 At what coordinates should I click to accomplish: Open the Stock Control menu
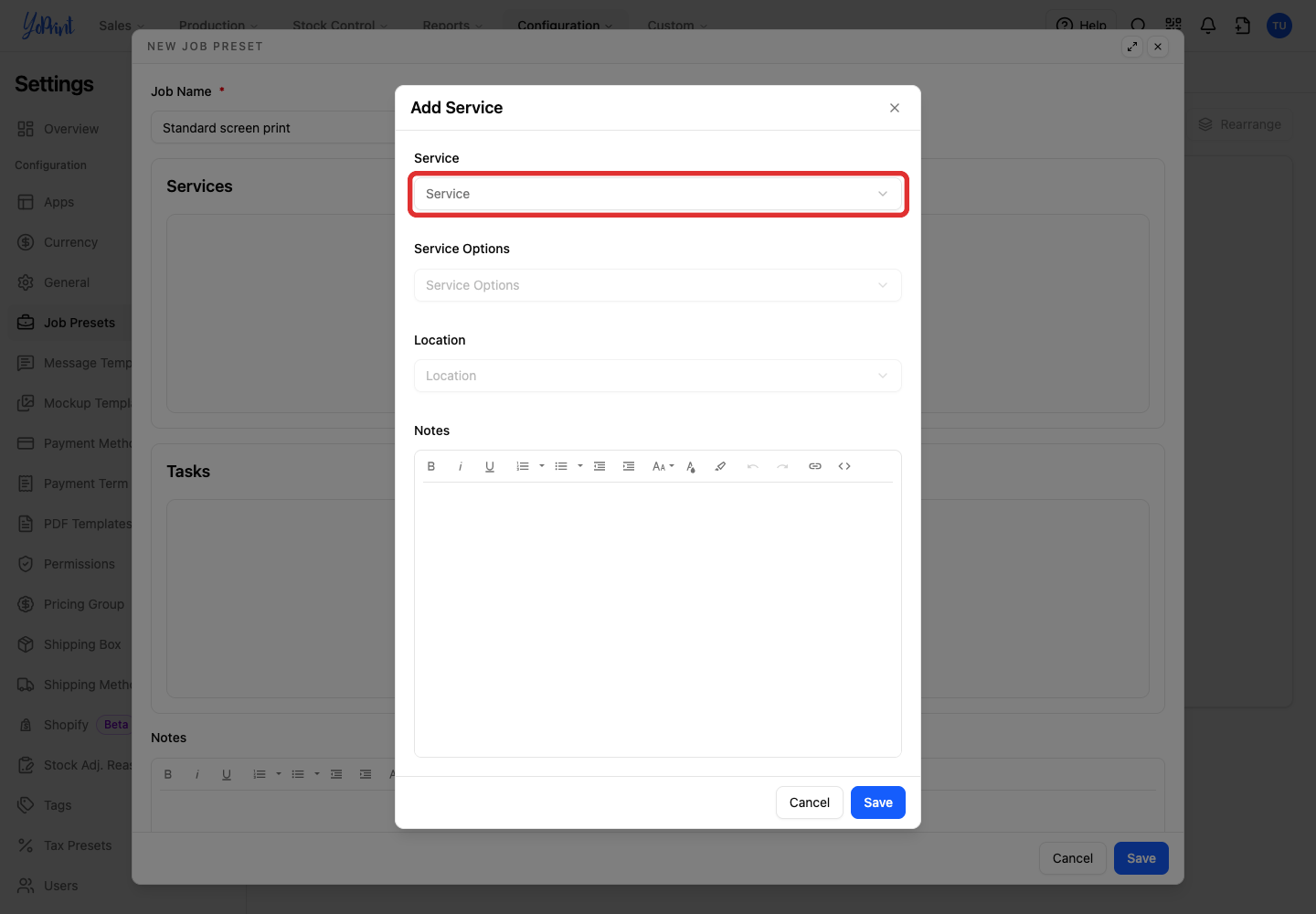pyautogui.click(x=340, y=25)
